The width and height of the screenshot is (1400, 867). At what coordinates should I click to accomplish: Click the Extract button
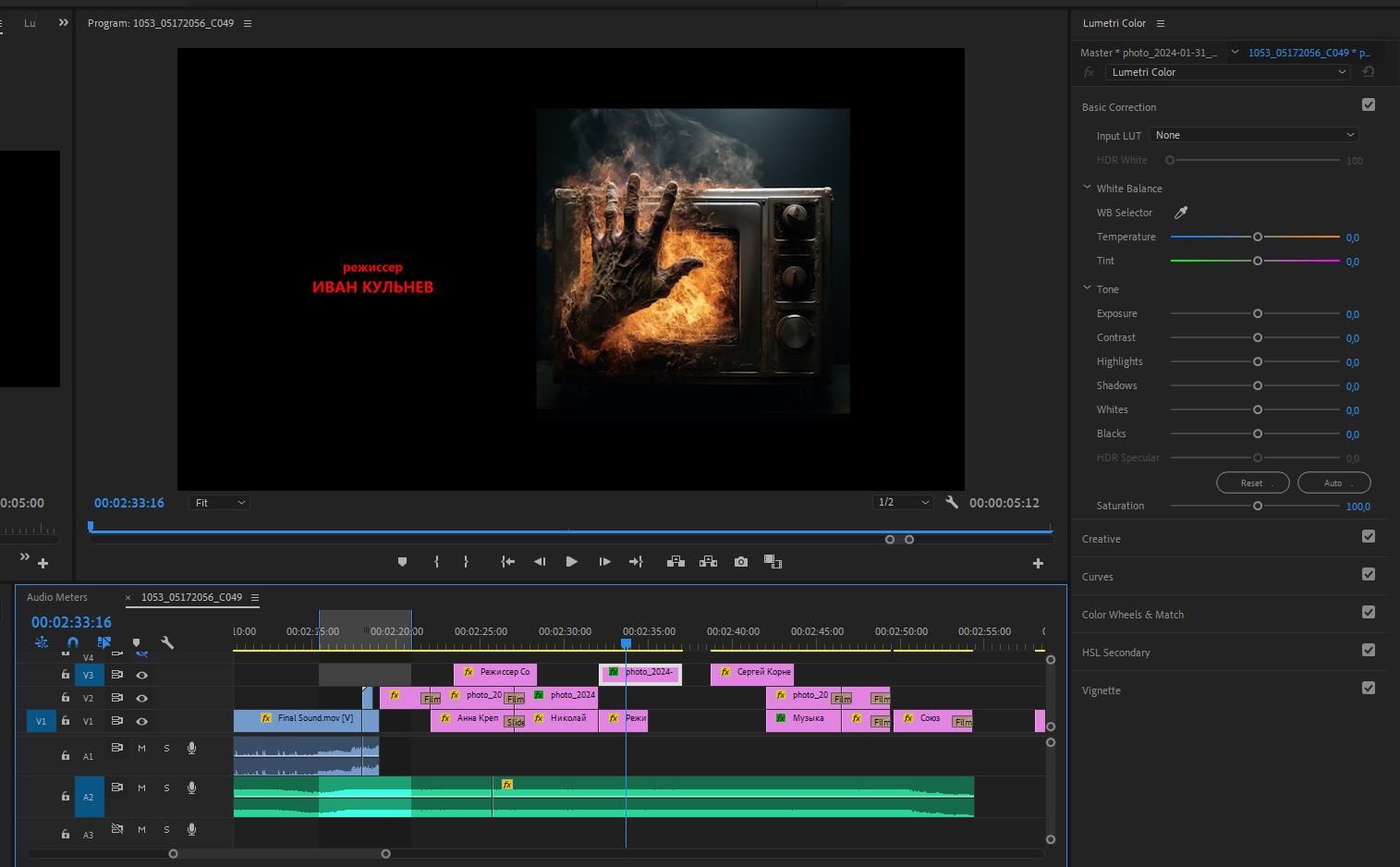pos(708,562)
